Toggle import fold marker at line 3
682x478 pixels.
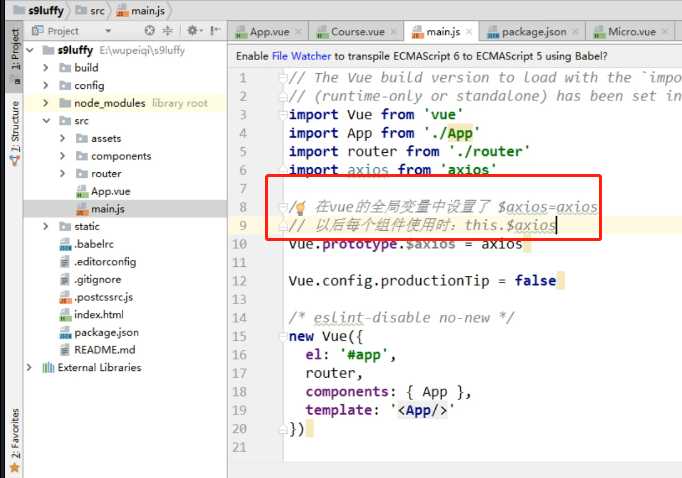[283, 114]
